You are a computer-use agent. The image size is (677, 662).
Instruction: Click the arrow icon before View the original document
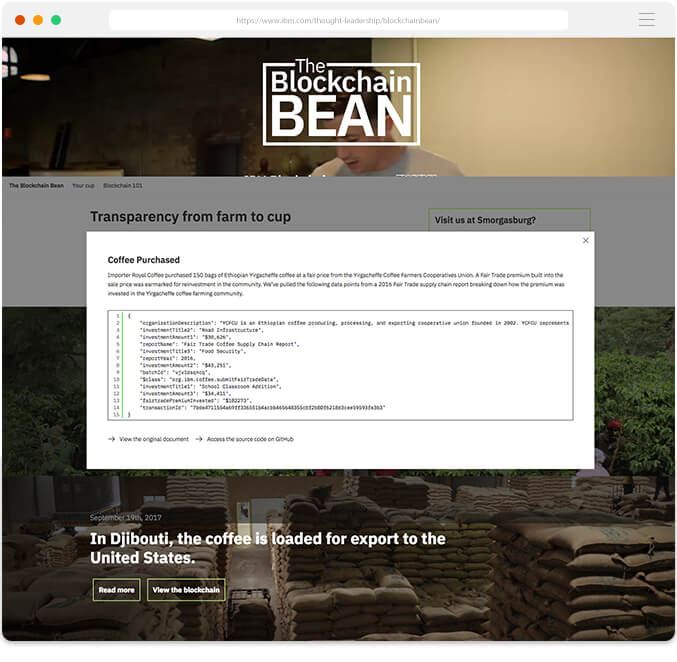click(x=111, y=439)
